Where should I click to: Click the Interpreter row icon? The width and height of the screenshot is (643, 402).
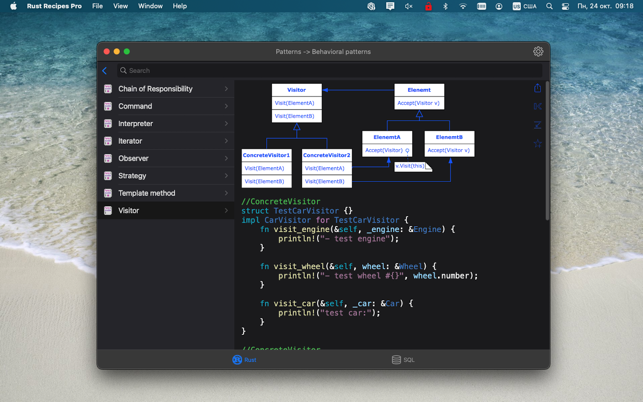(x=108, y=123)
